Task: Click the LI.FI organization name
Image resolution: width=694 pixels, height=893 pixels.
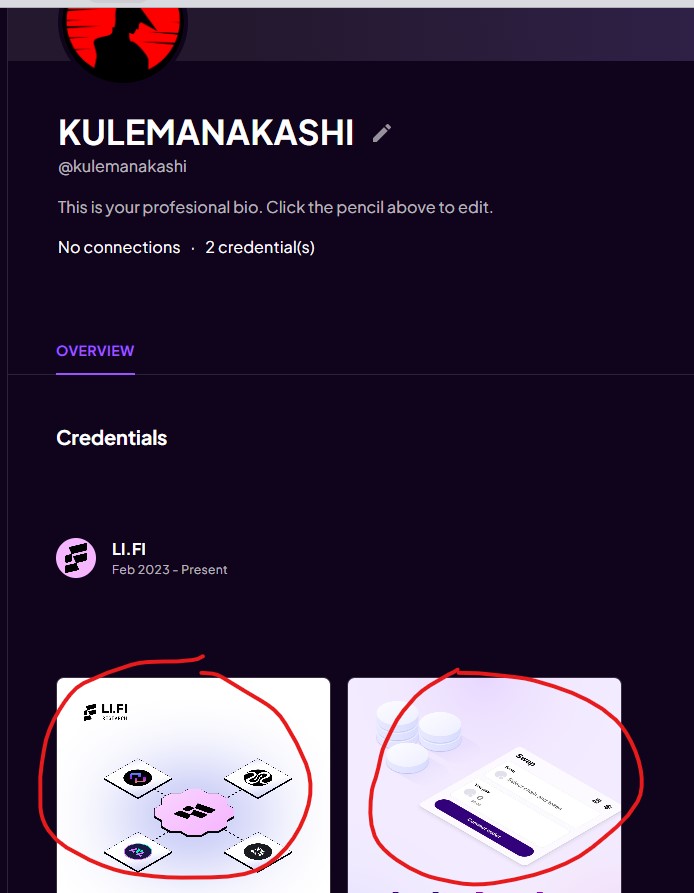Action: pyautogui.click(x=129, y=549)
